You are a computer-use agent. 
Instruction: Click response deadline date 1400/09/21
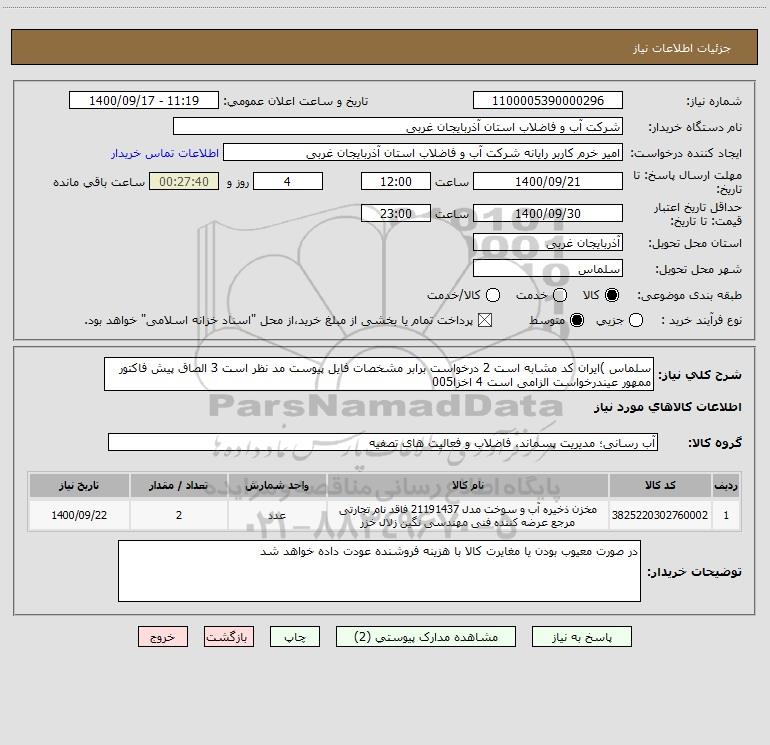pyautogui.click(x=548, y=181)
